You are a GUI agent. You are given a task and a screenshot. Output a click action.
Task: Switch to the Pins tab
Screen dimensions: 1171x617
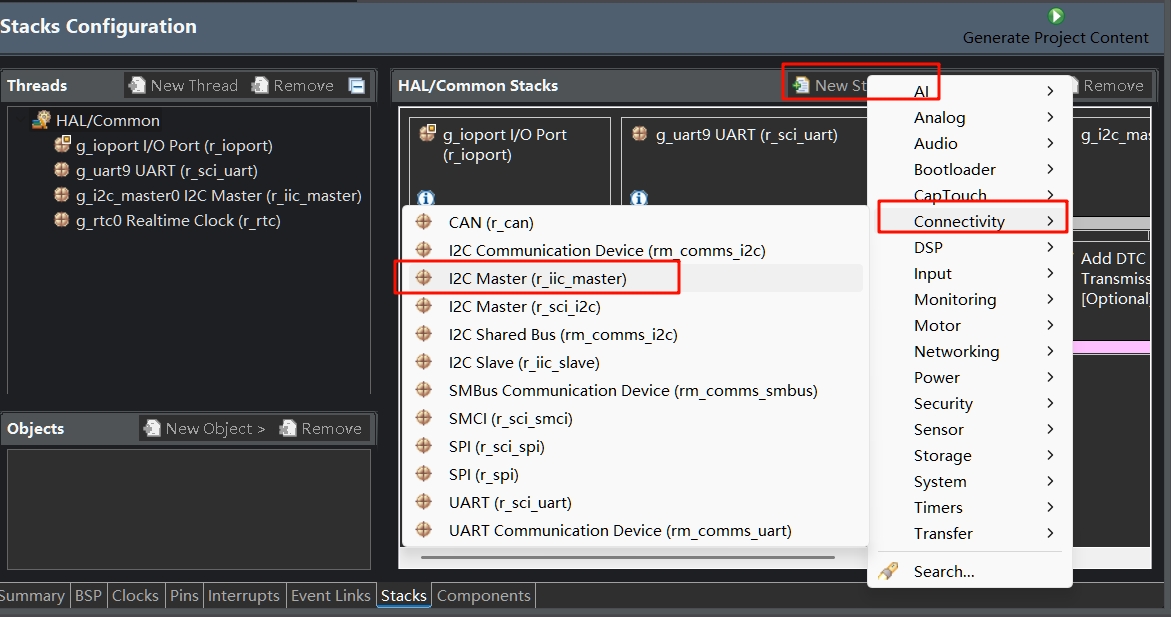[x=184, y=595]
